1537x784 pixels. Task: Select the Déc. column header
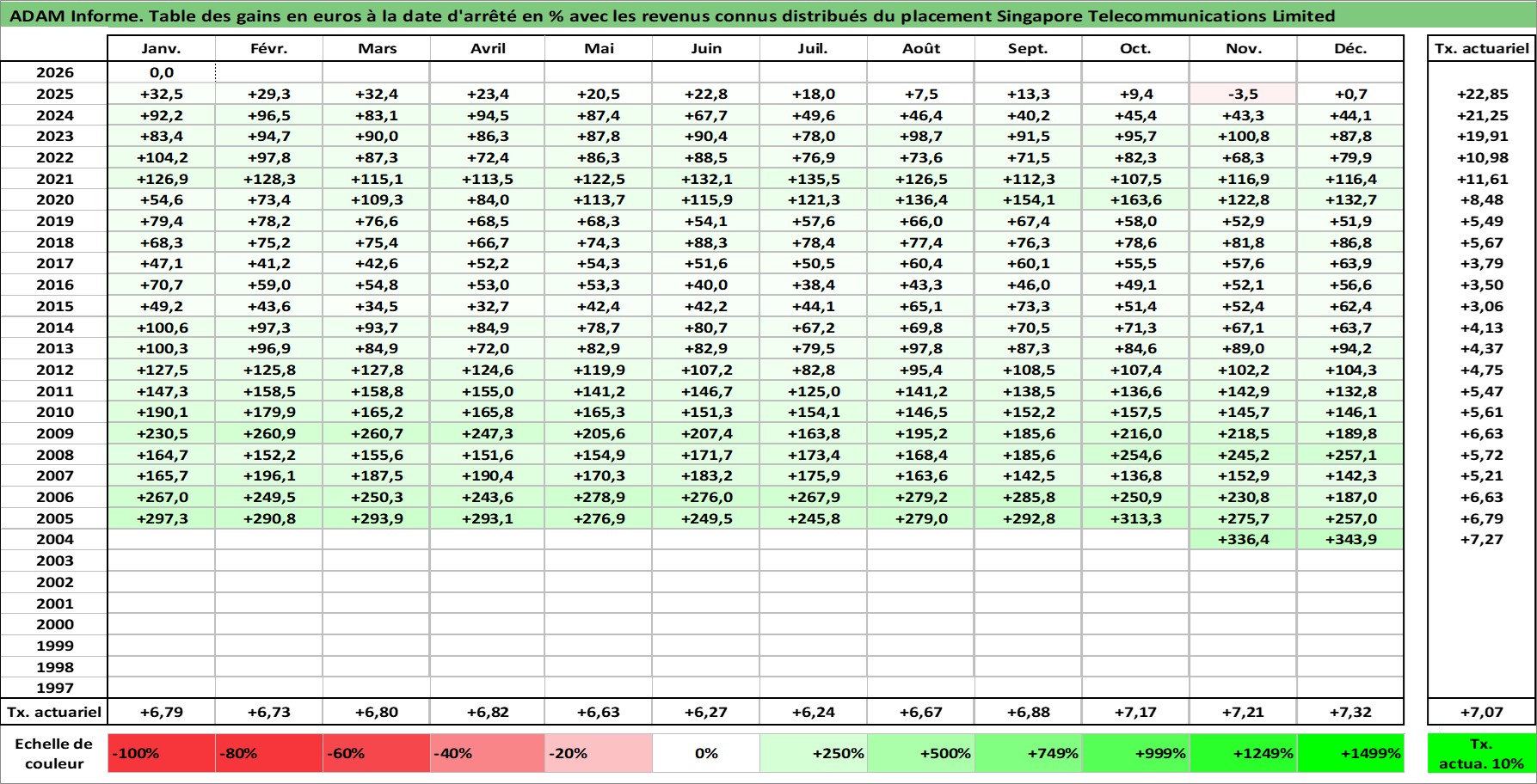pos(1350,49)
